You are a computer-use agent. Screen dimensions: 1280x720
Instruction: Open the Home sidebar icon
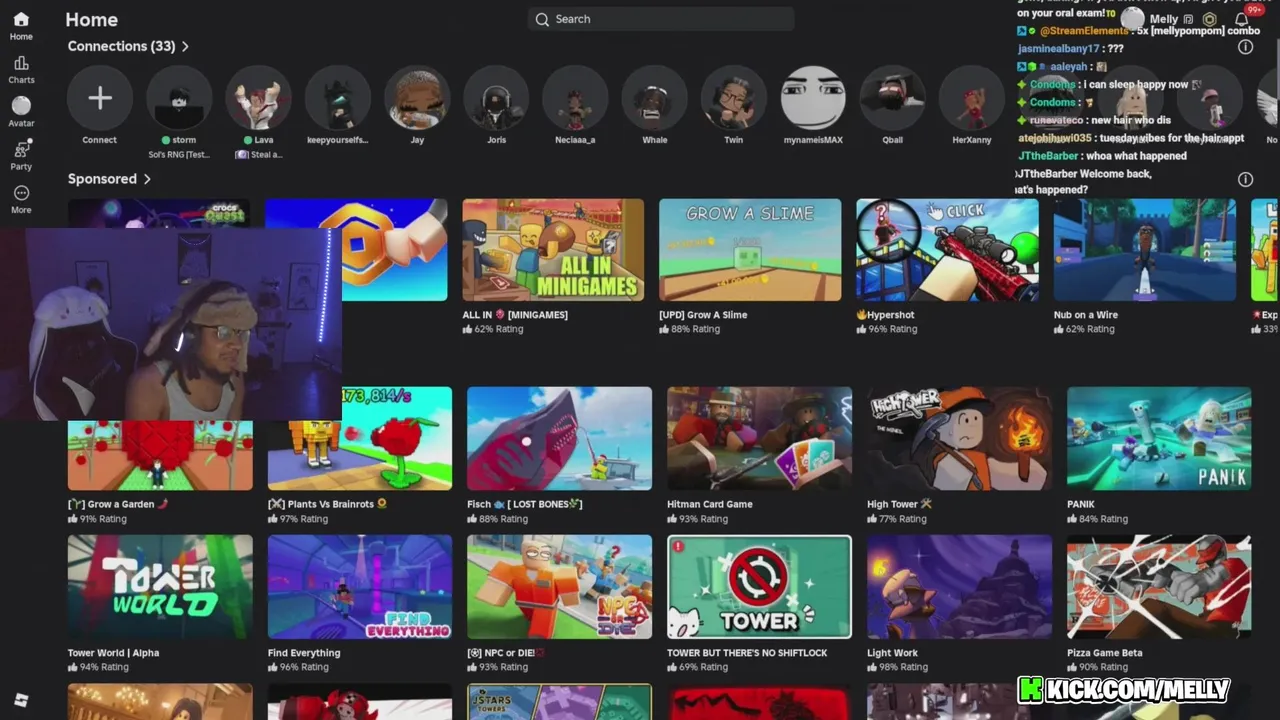tap(21, 26)
